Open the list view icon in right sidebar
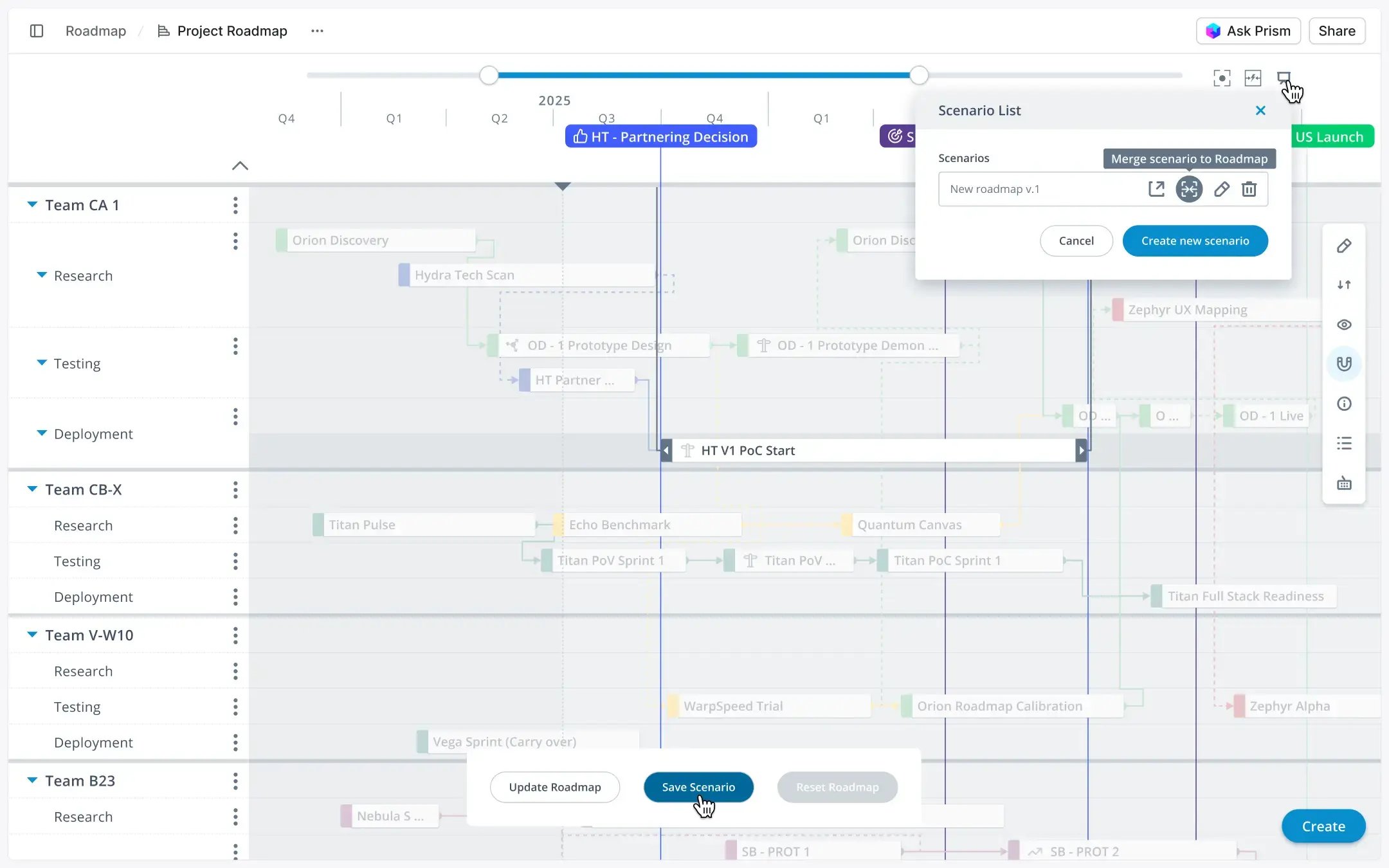 click(x=1345, y=443)
